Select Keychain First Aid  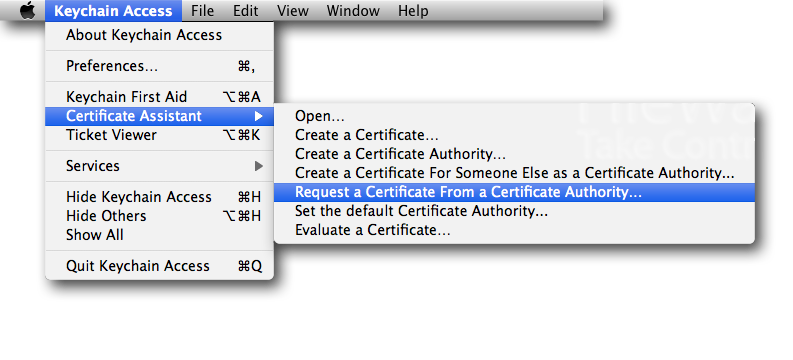tap(159, 97)
